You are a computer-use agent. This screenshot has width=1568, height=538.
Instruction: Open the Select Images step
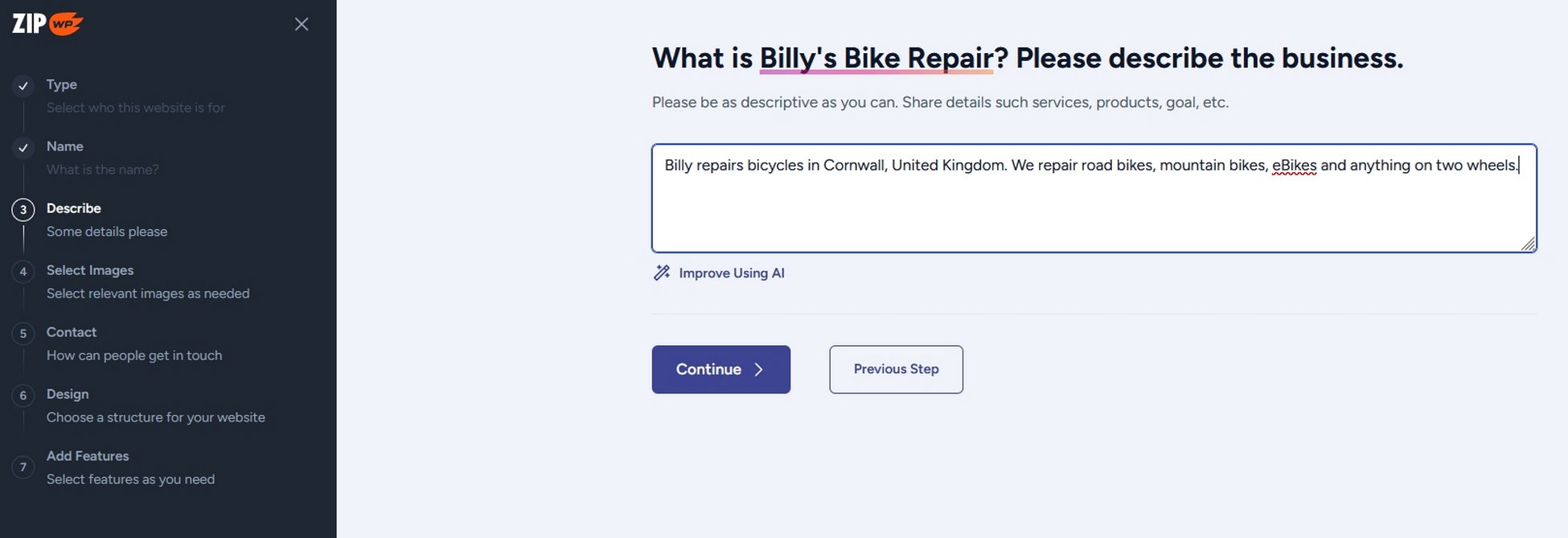(x=148, y=281)
